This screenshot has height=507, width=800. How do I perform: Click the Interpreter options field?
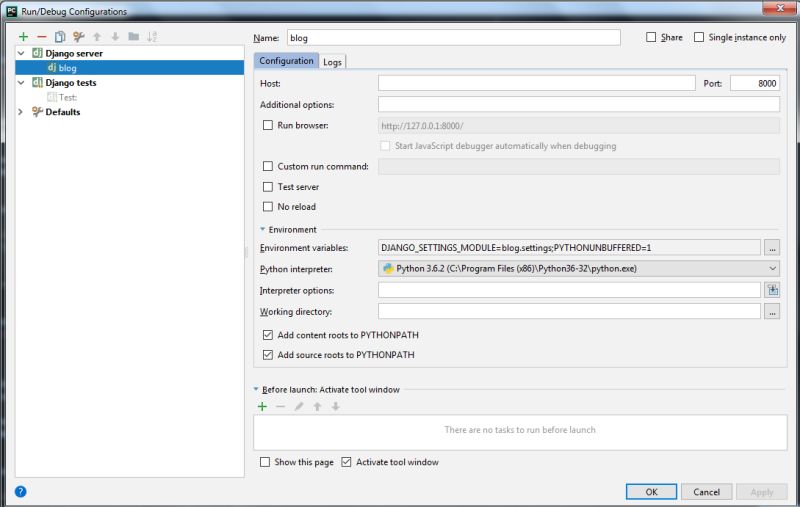point(569,290)
